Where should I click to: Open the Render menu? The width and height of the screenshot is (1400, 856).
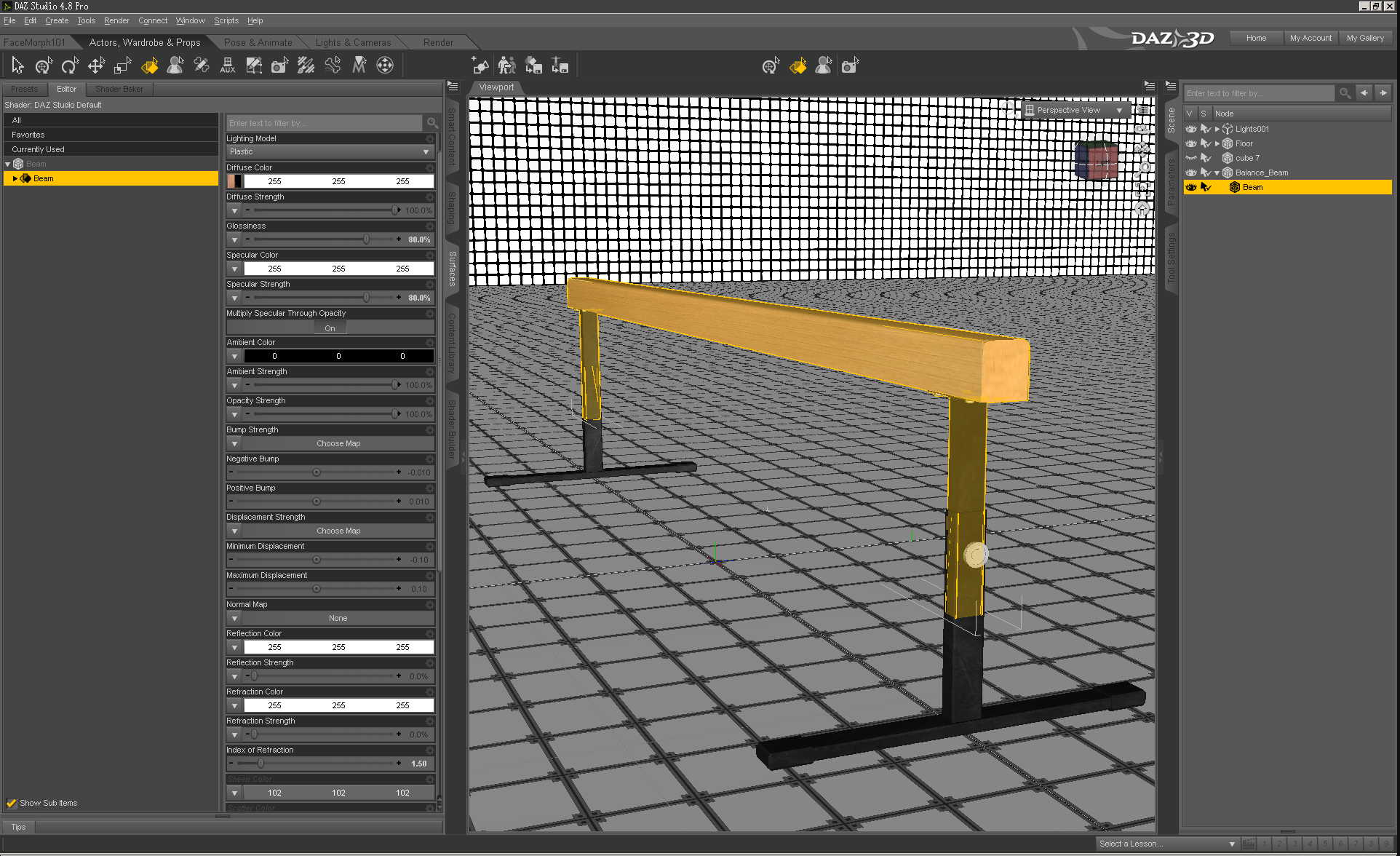[116, 20]
